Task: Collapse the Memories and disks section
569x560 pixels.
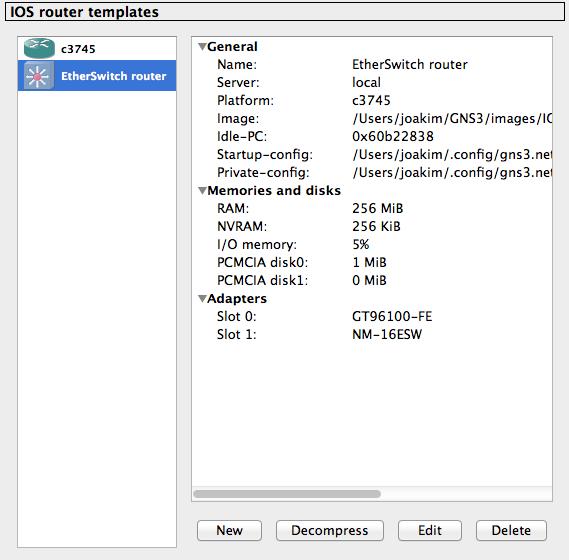Action: click(202, 191)
